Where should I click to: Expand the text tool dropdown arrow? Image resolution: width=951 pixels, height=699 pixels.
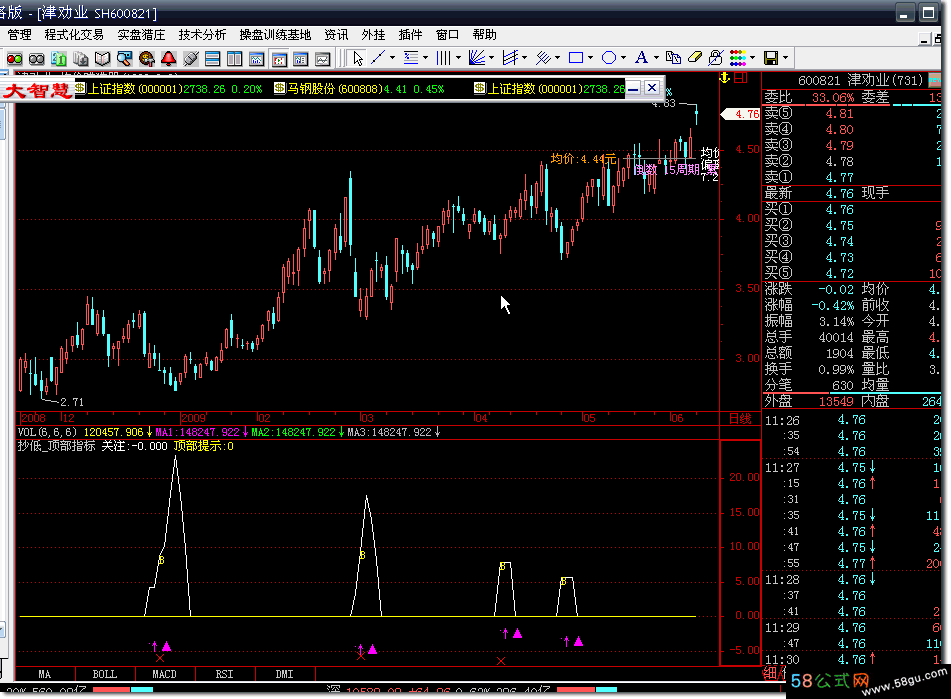click(x=656, y=58)
